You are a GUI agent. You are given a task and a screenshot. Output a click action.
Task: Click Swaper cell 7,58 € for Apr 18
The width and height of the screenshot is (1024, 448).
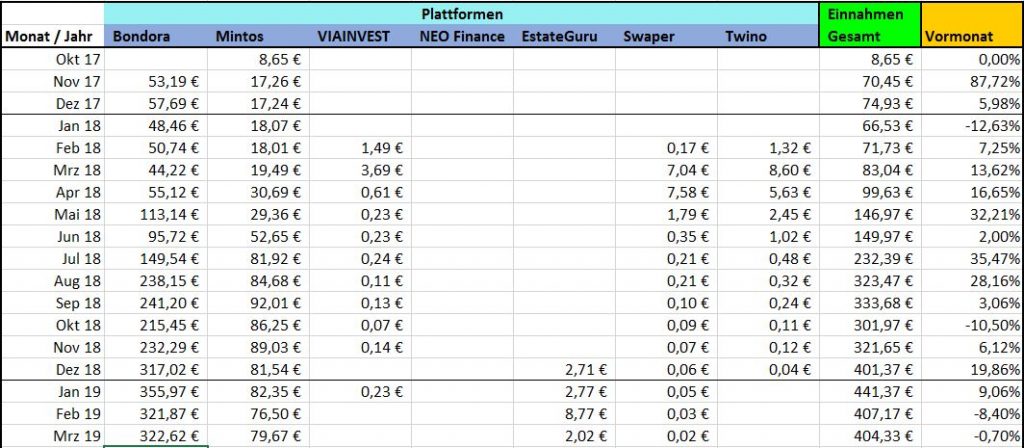[666, 192]
